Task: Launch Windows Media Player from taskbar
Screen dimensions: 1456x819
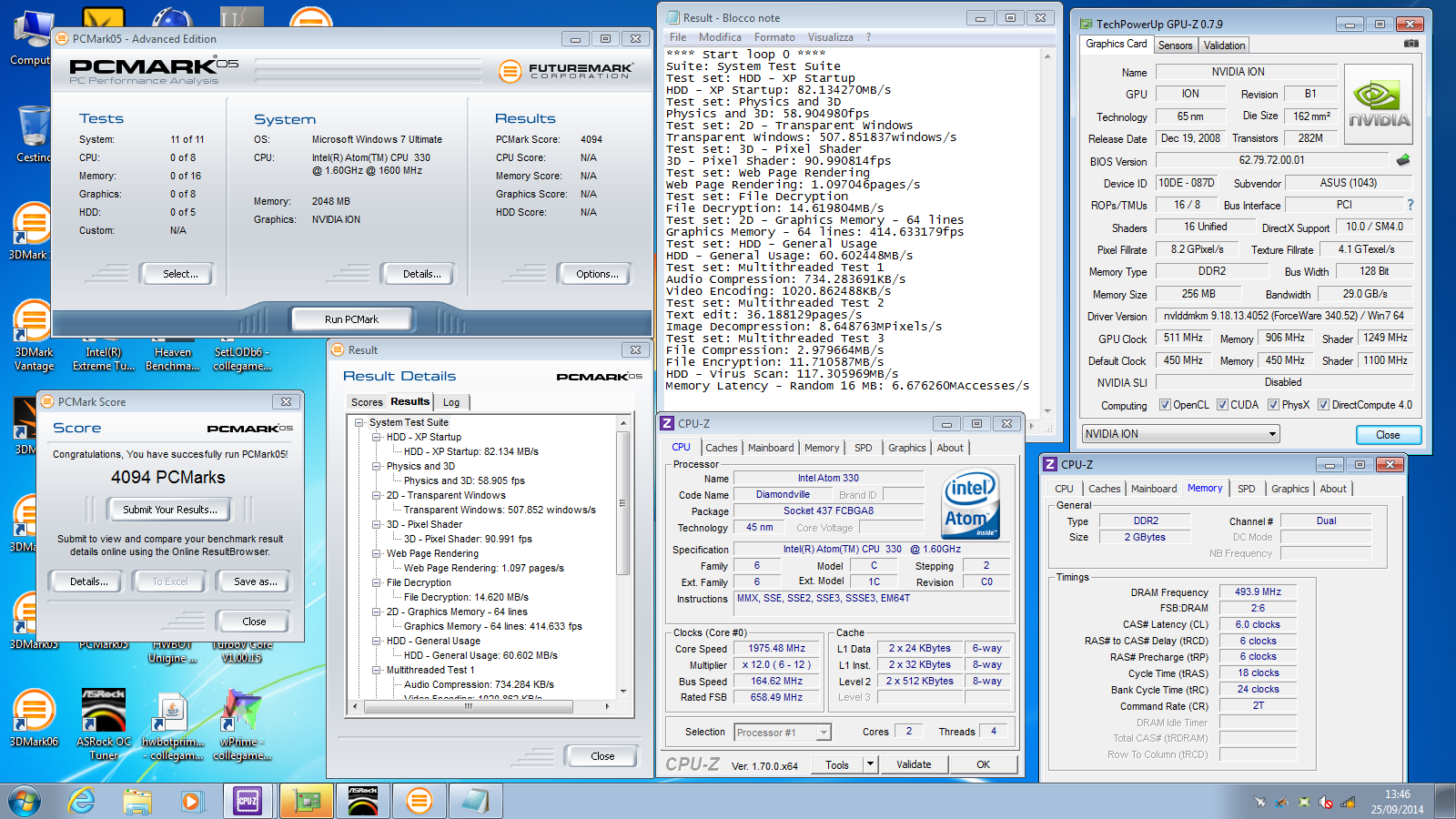Action: point(191,801)
